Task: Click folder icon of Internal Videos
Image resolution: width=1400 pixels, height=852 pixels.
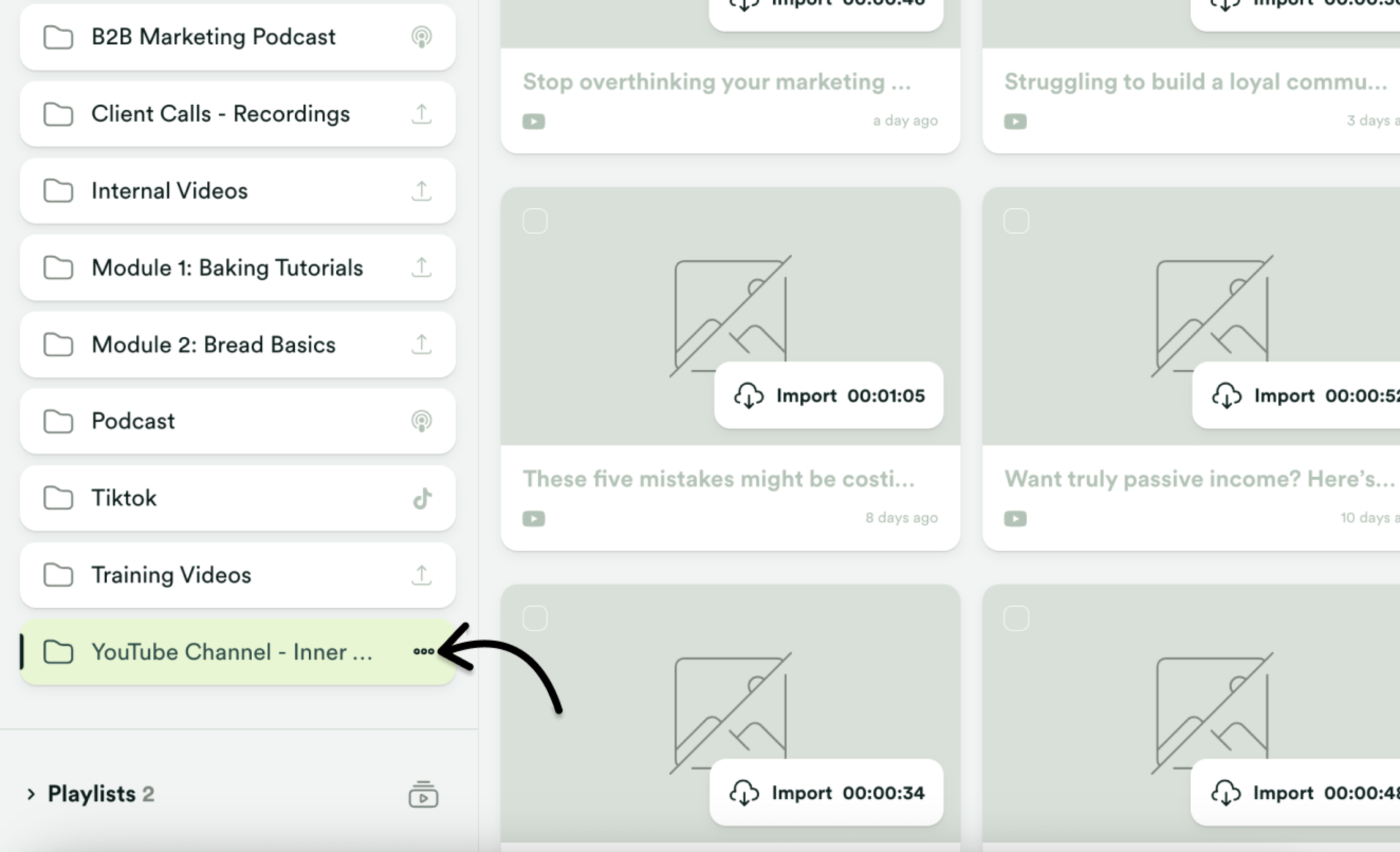Action: point(59,191)
